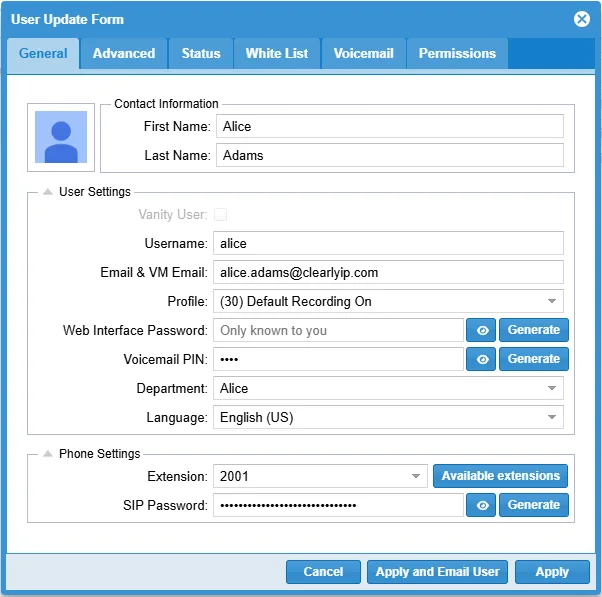Click the user avatar picture
The width and height of the screenshot is (602, 597).
pyautogui.click(x=61, y=137)
